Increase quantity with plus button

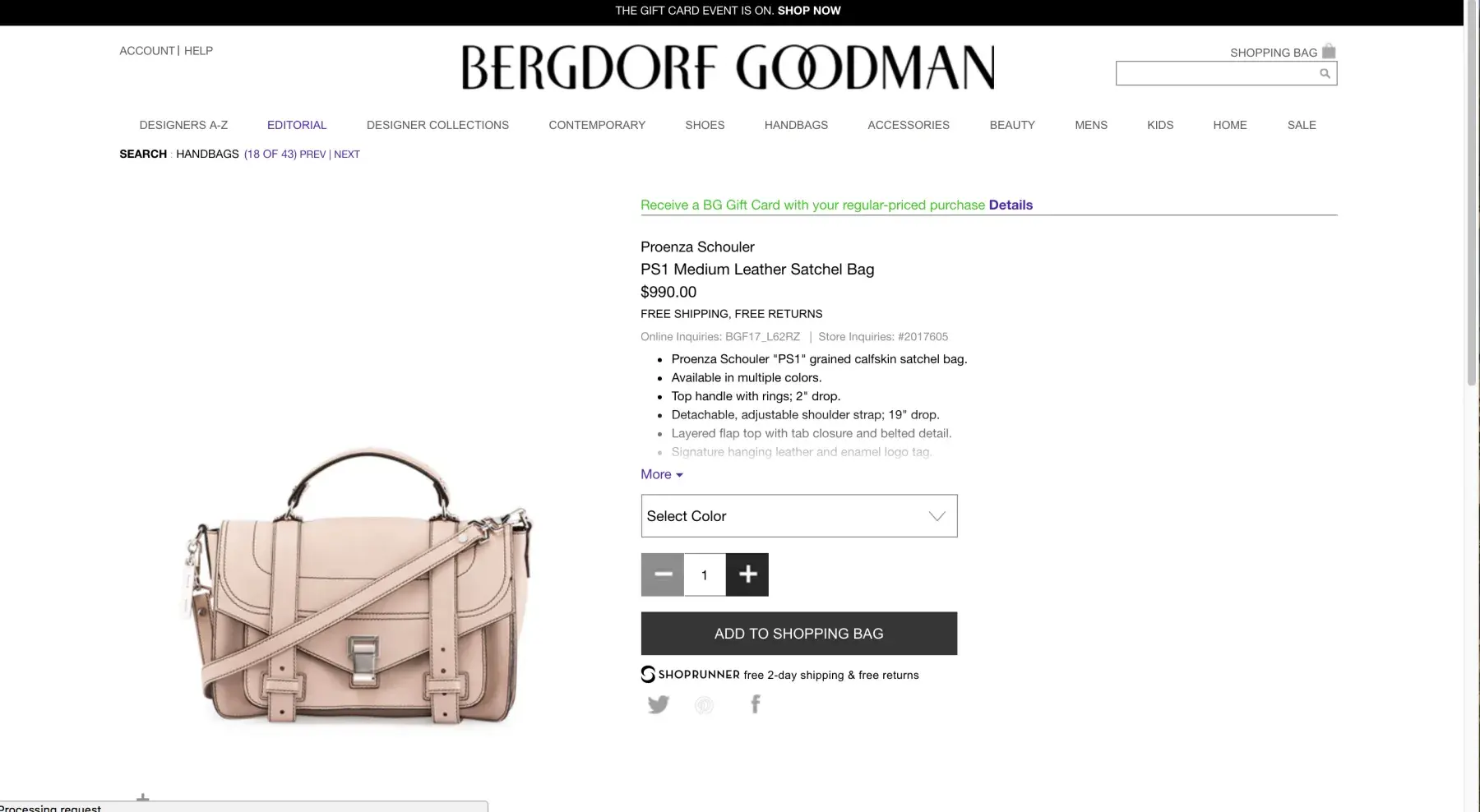tap(747, 574)
